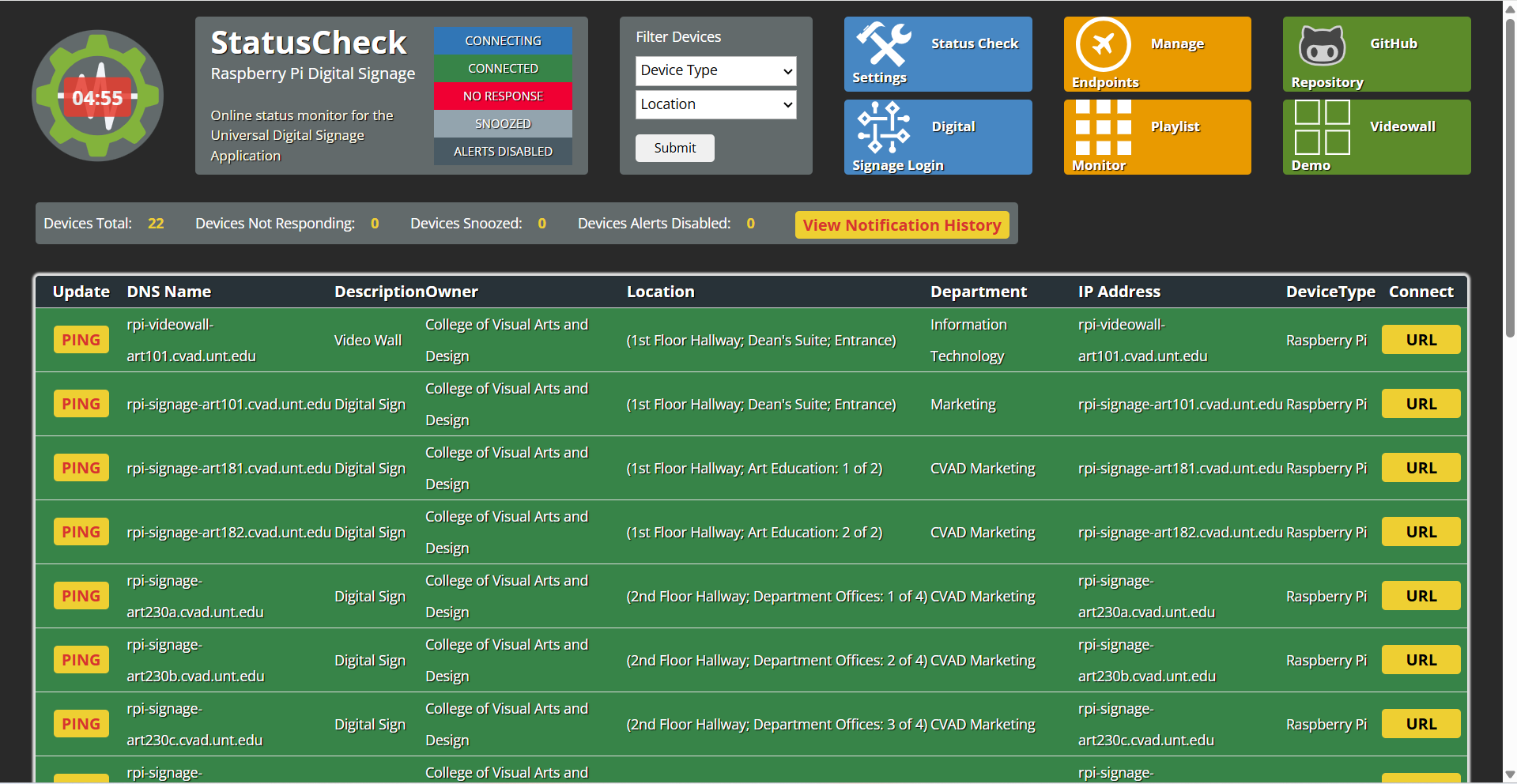Open the Filter Devices panel header
Screen dimensions: 1517x784
[678, 36]
